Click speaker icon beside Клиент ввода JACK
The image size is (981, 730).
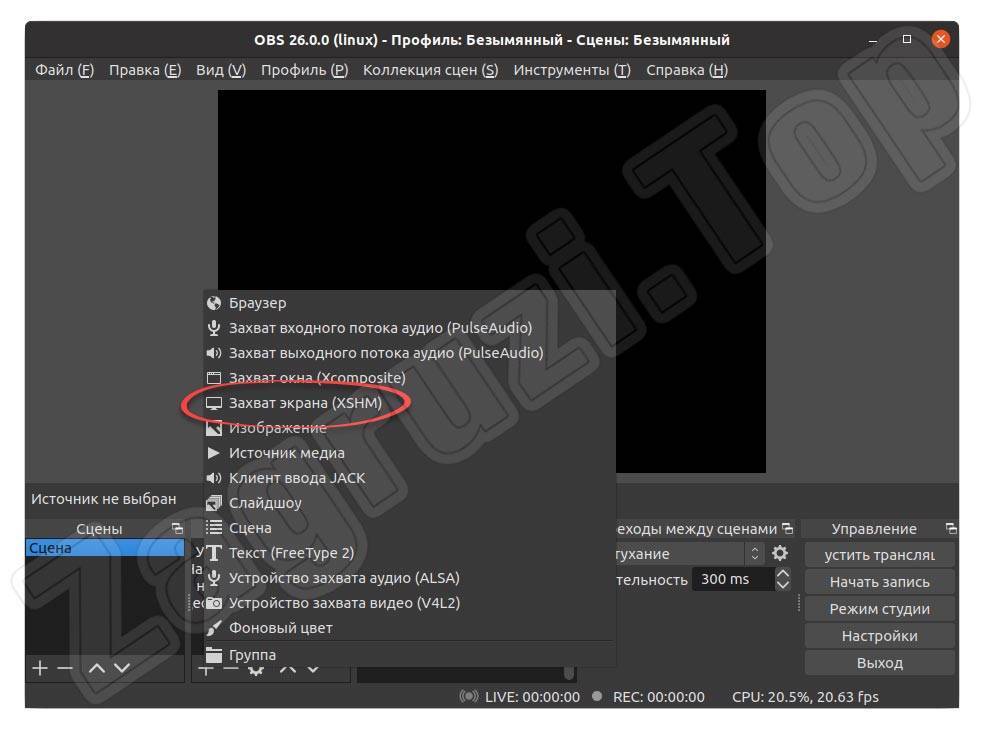[x=214, y=478]
